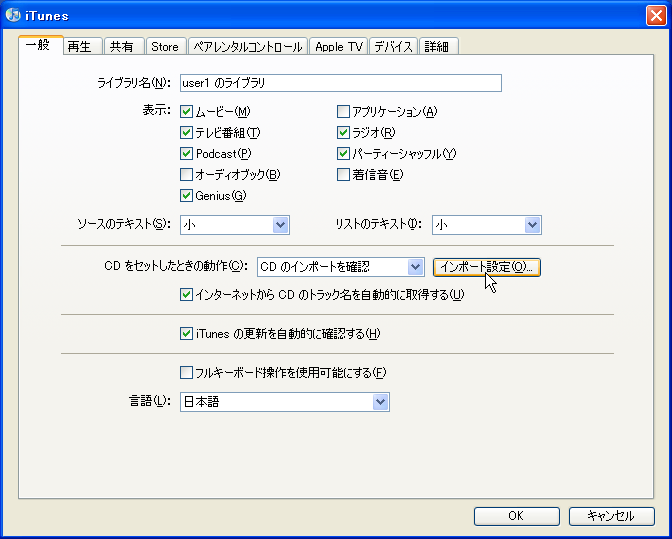This screenshot has height=539, width=672.
Task: Click the キャンセル button
Action: (611, 516)
